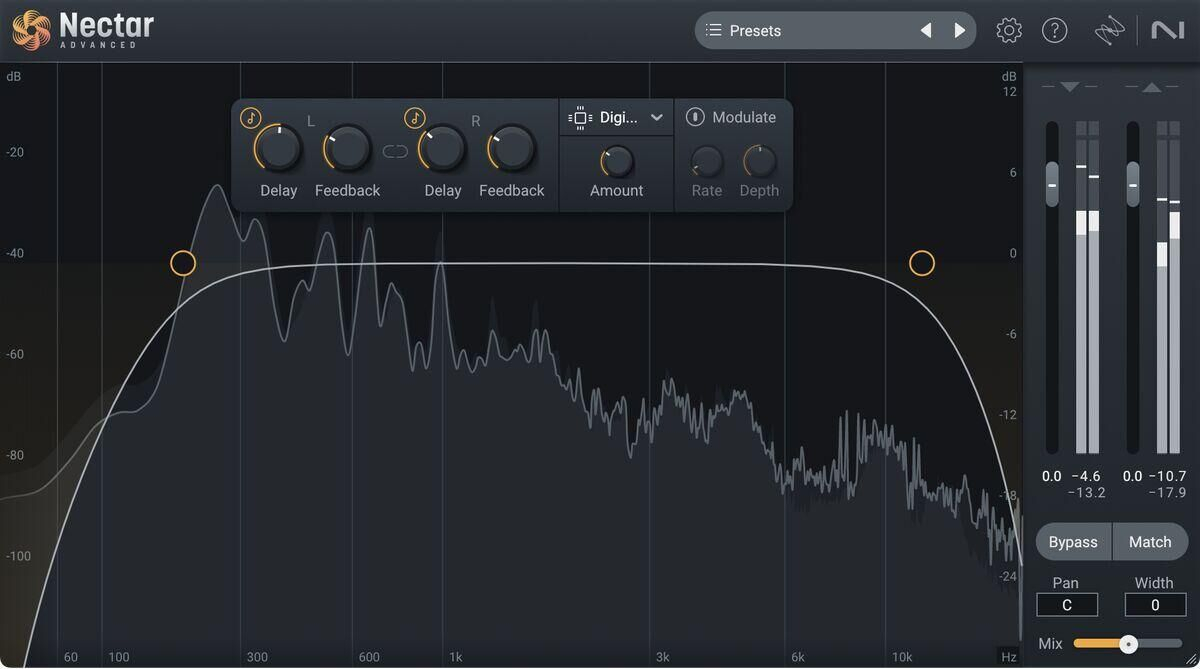Click the Pan value field

coord(1066,605)
